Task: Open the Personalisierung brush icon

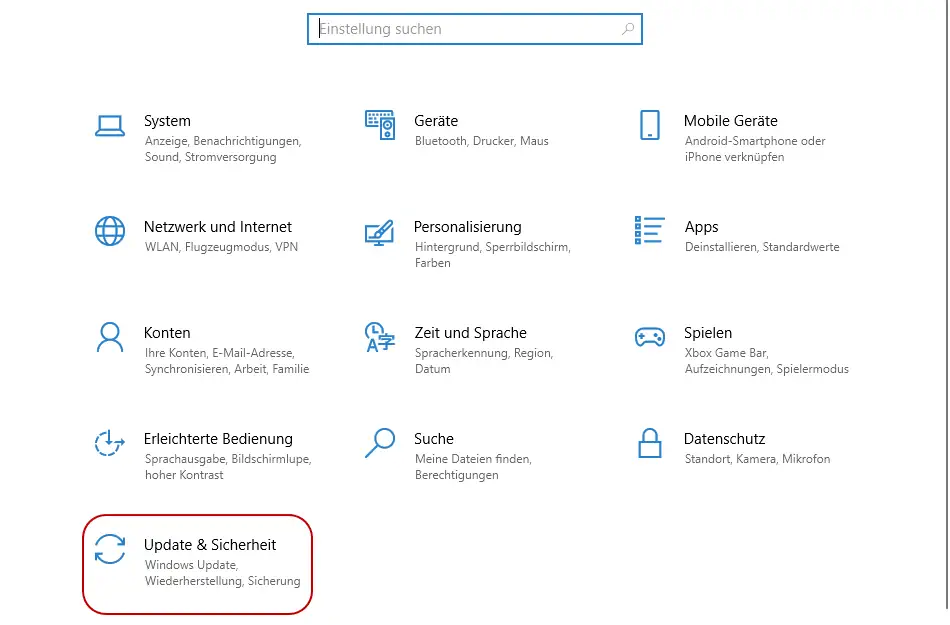Action: pos(380,229)
